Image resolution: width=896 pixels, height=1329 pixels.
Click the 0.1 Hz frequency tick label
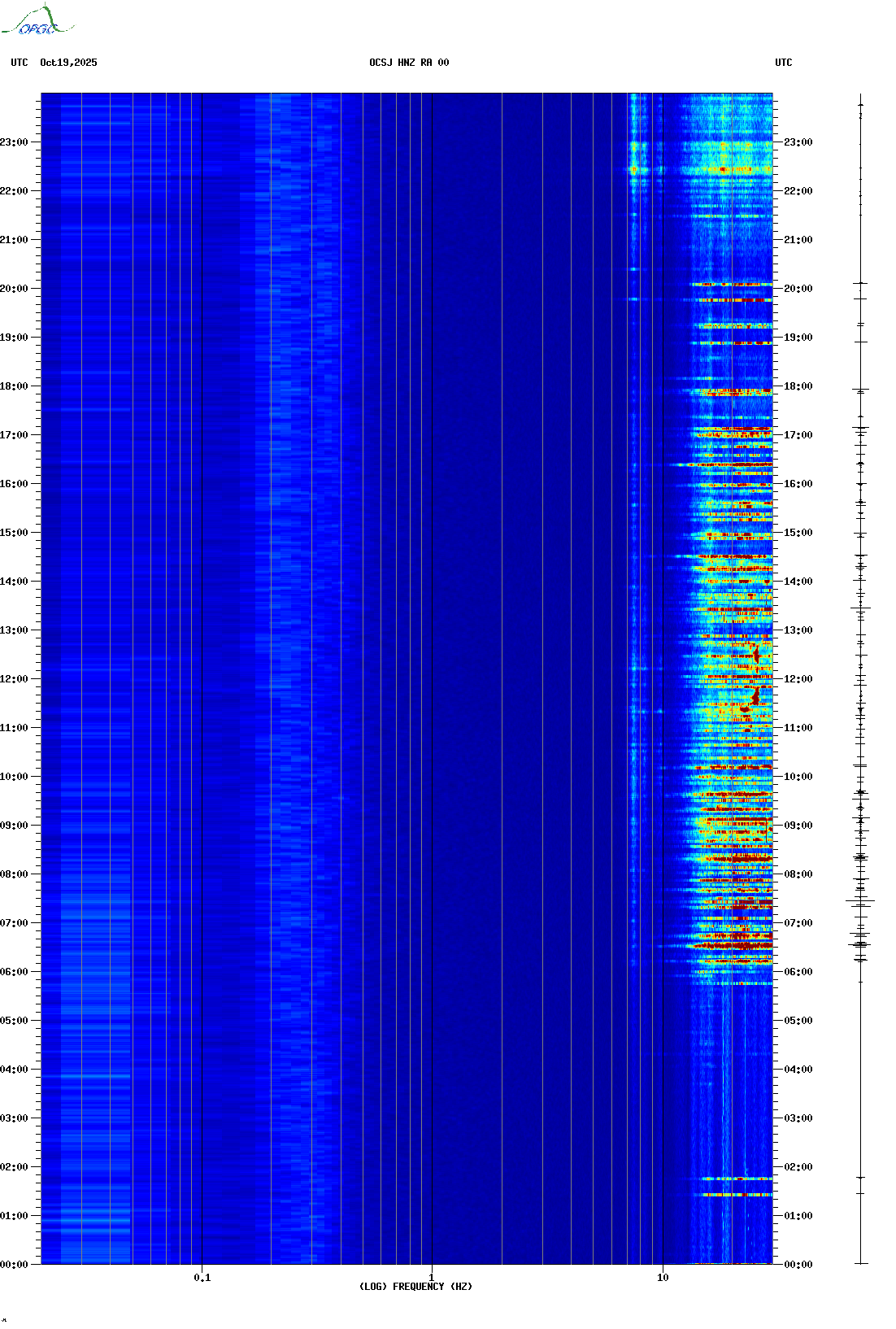pos(202,1277)
